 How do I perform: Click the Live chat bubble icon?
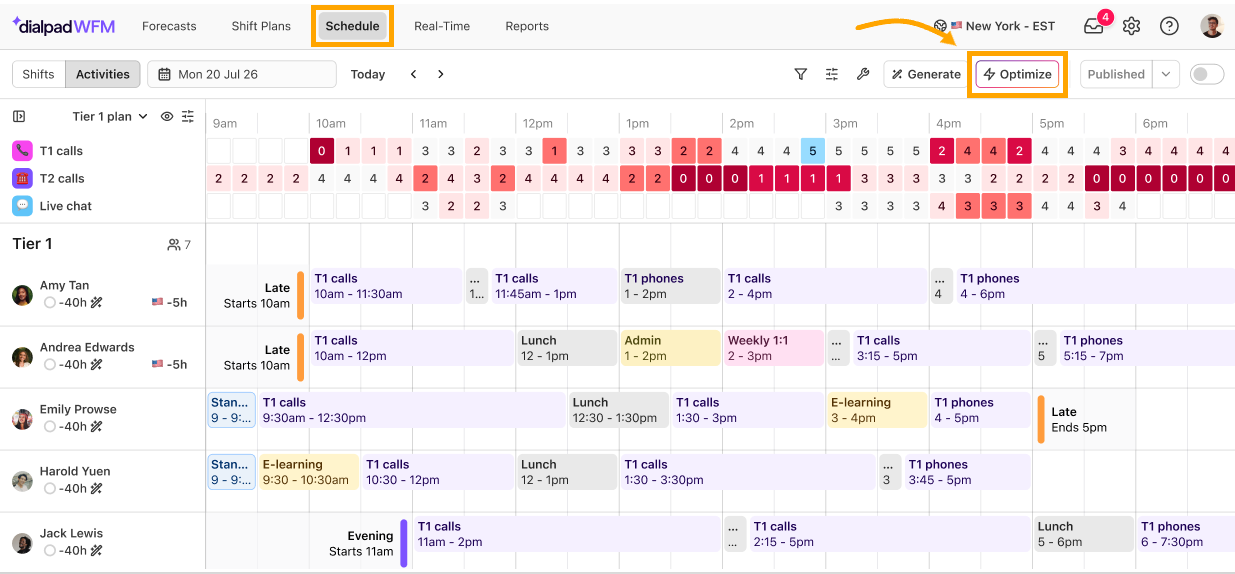point(22,206)
